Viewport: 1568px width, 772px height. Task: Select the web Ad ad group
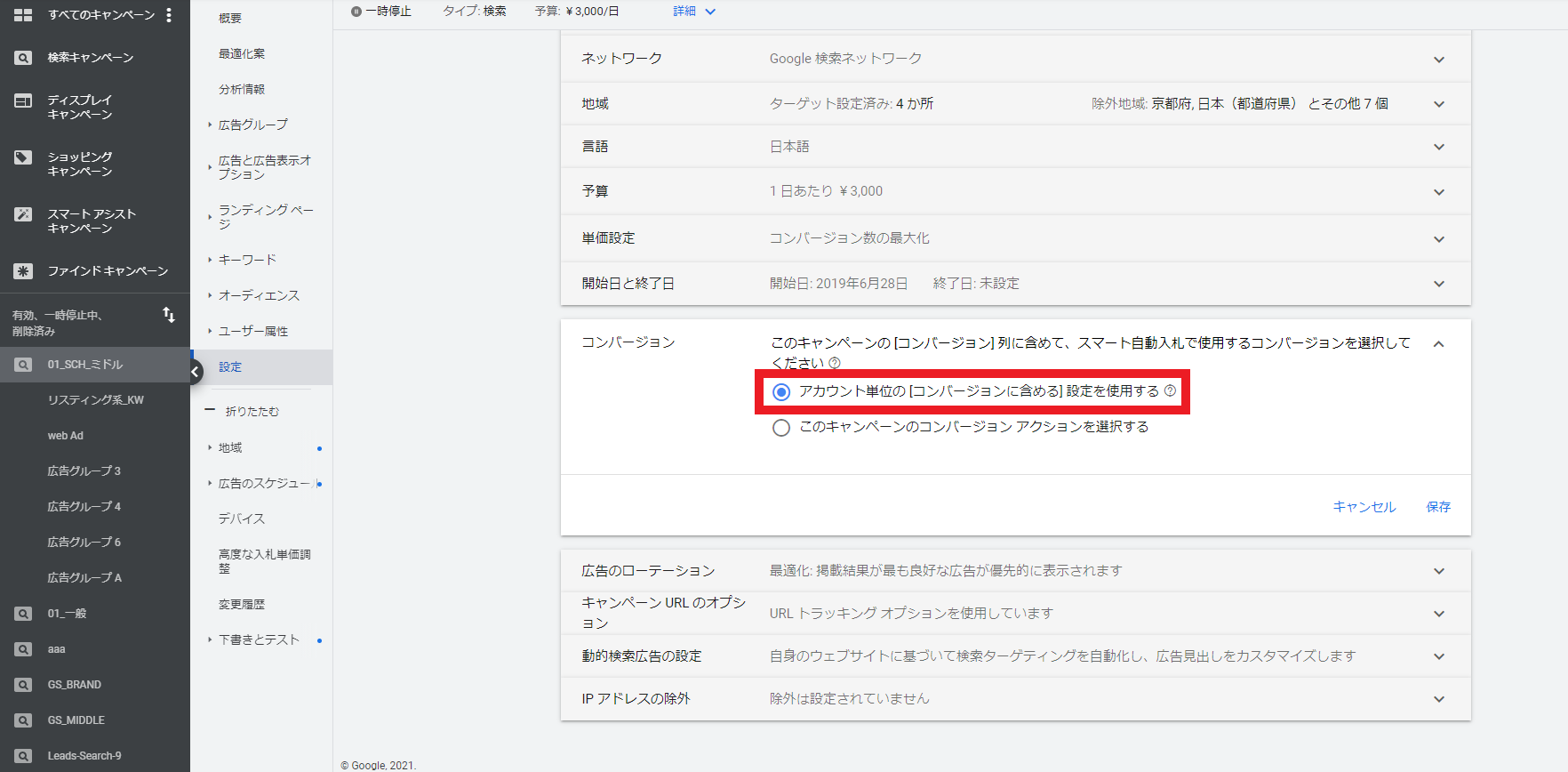point(65,436)
